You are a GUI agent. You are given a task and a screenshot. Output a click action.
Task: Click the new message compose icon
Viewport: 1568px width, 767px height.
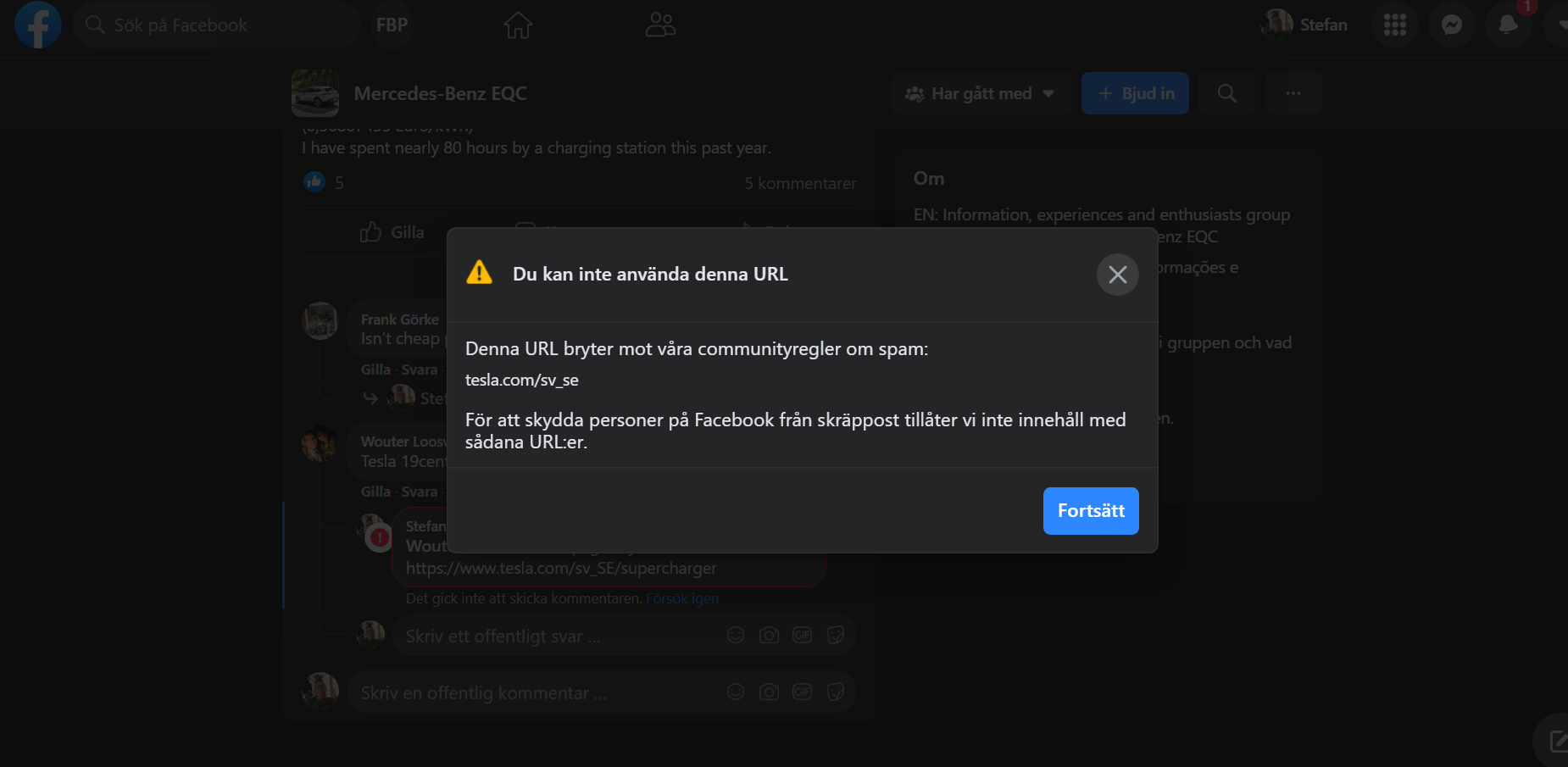1557,742
